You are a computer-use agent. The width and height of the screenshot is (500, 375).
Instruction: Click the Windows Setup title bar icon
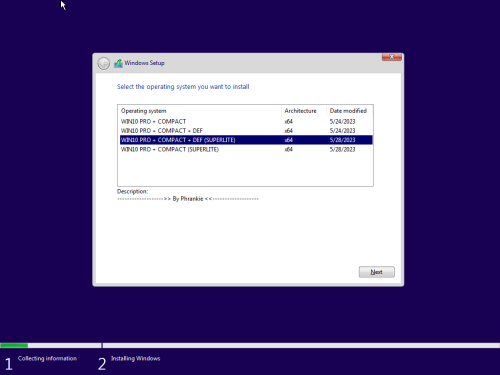pyautogui.click(x=118, y=63)
